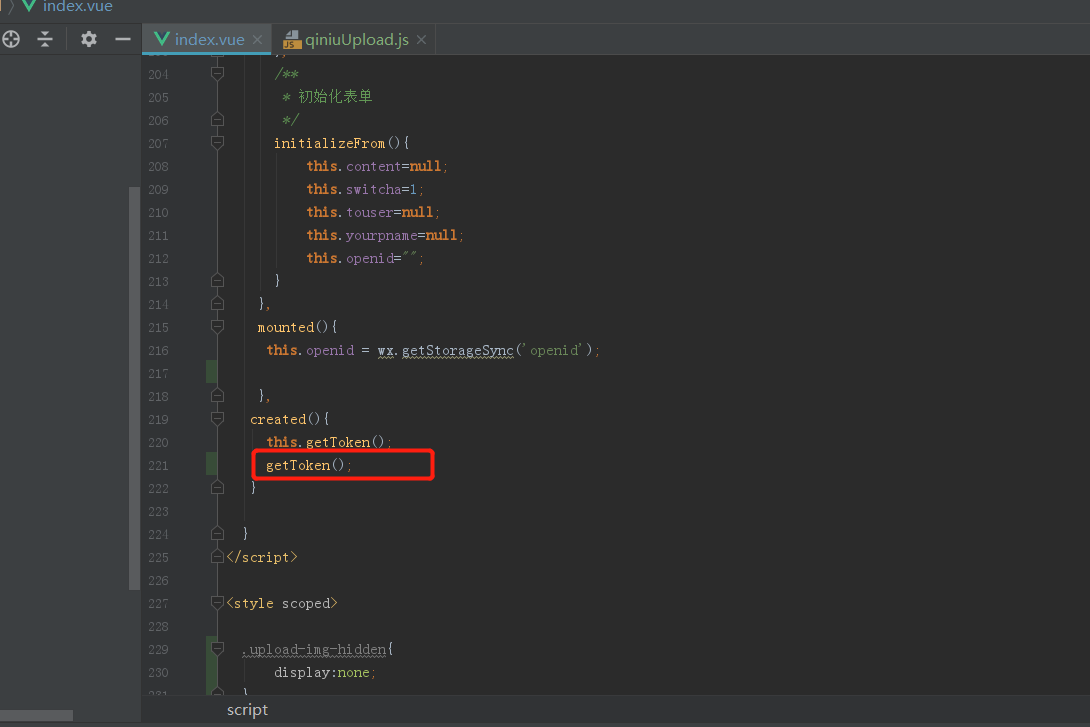Click the collapse all icon in tool window

[x=45, y=39]
